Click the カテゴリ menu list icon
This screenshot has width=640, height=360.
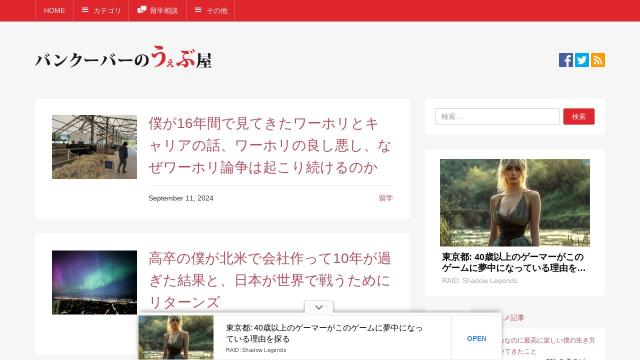coord(85,10)
